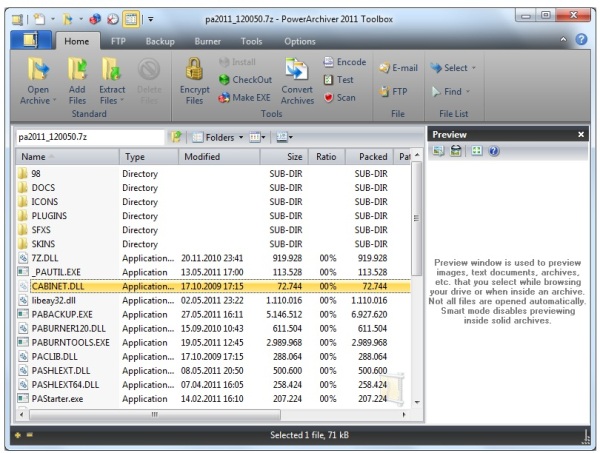Sort by the Packed column header
This screenshot has width=600, height=453.
pyautogui.click(x=369, y=156)
